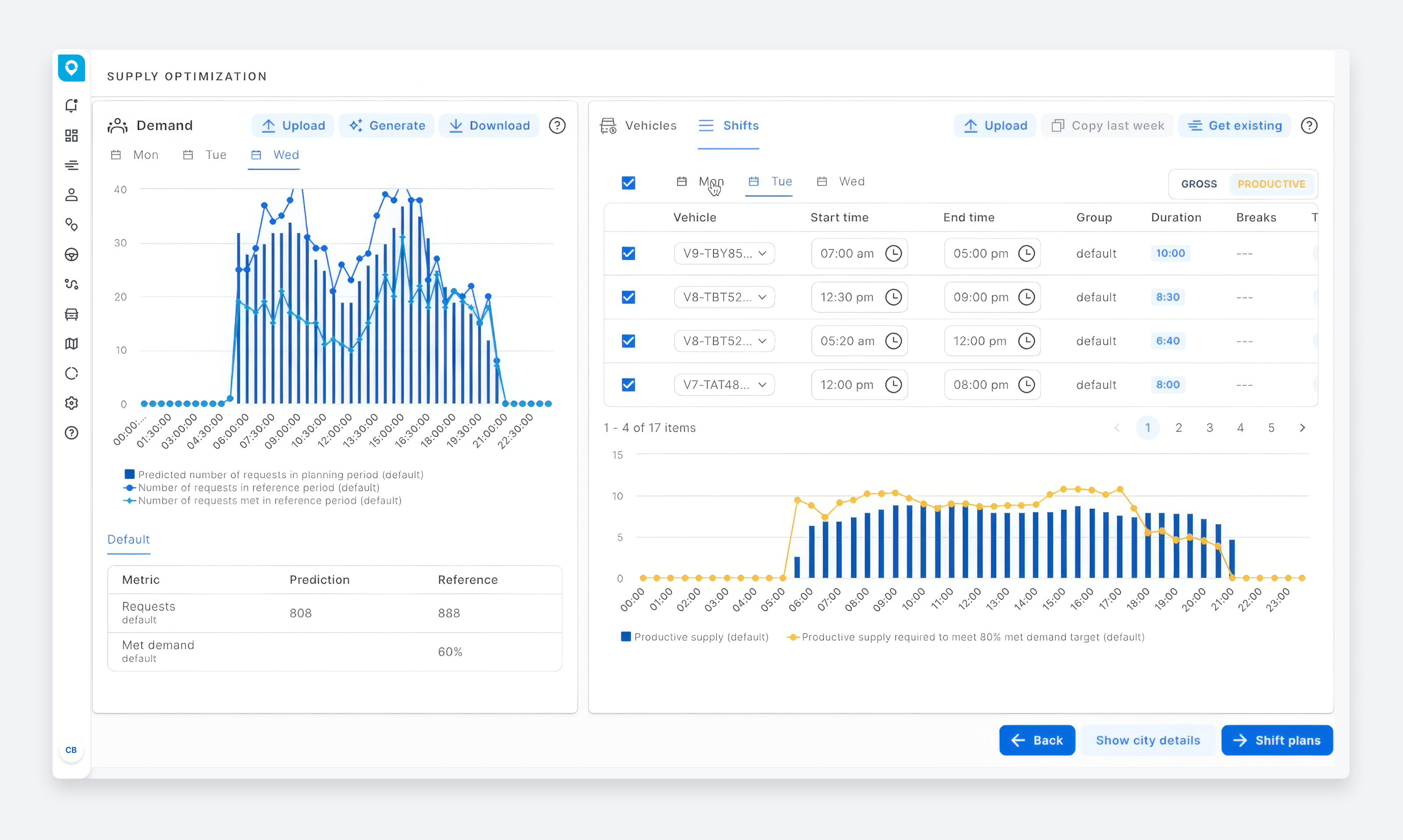Go to next page of shifts
The image size is (1403, 840).
(x=1302, y=428)
